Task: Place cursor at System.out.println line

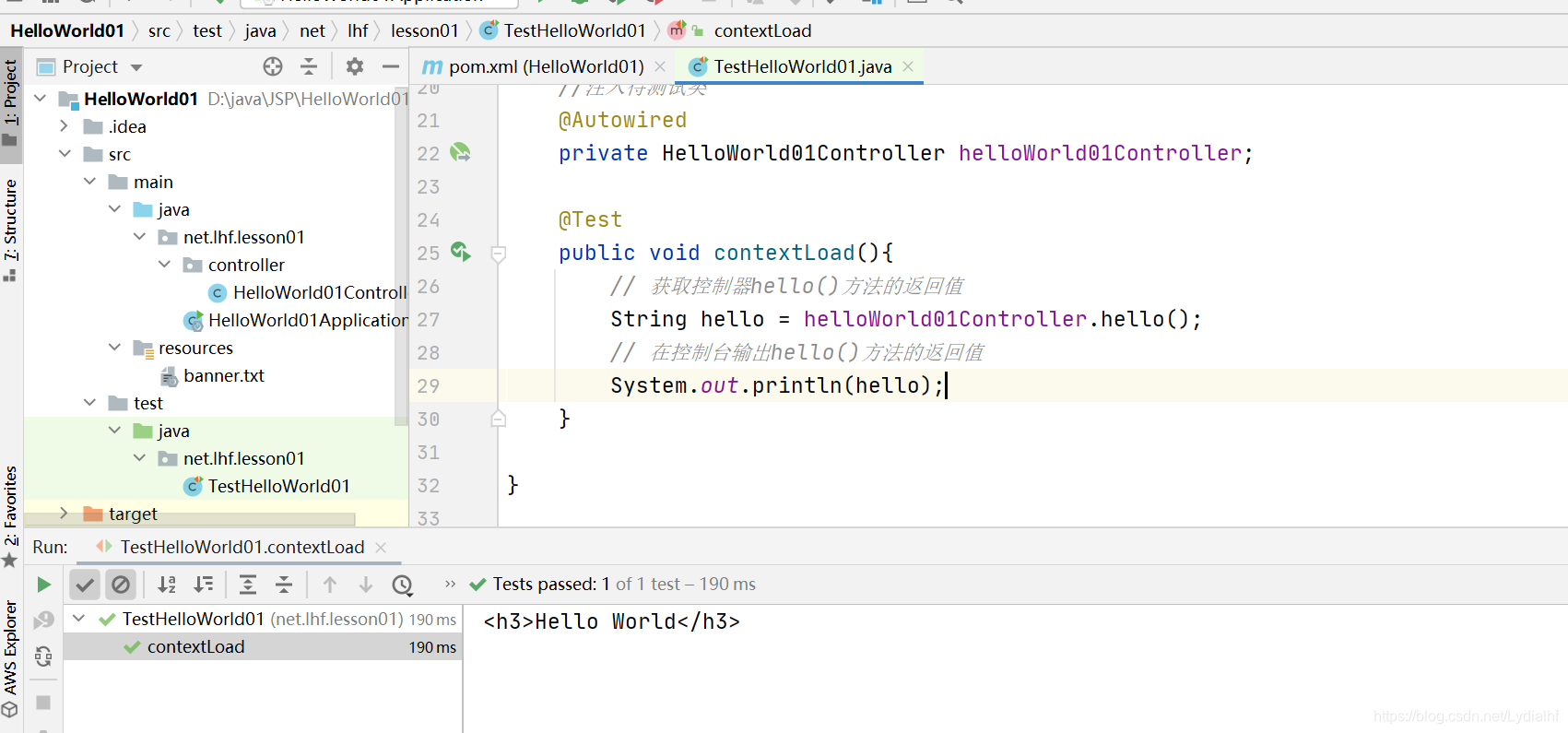Action: tap(778, 385)
